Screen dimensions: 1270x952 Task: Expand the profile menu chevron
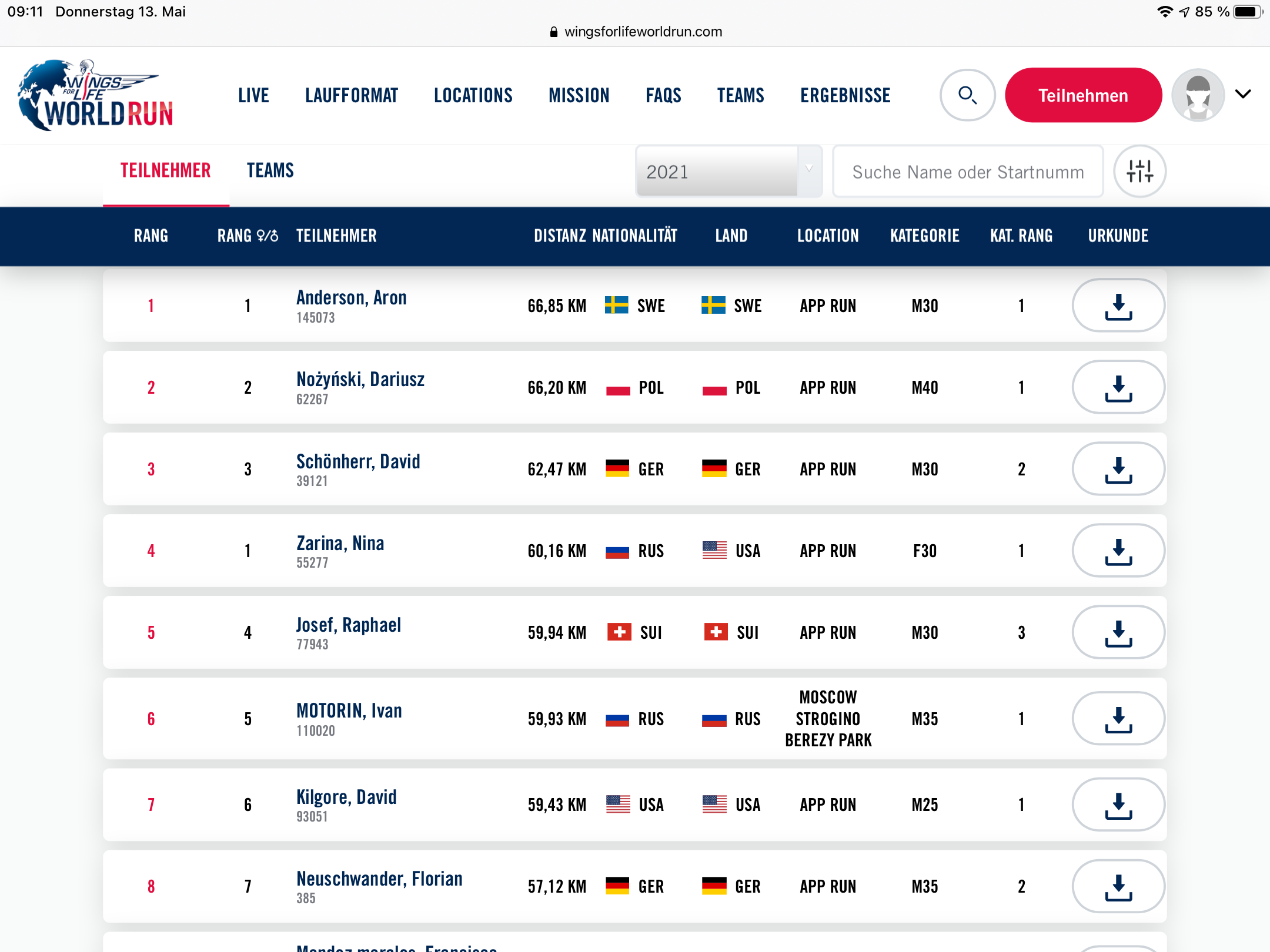1243,94
